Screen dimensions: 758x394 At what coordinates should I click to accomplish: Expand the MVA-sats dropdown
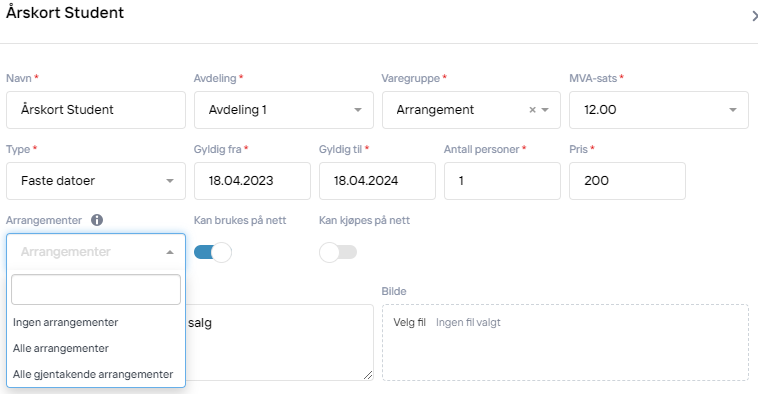[x=659, y=110]
